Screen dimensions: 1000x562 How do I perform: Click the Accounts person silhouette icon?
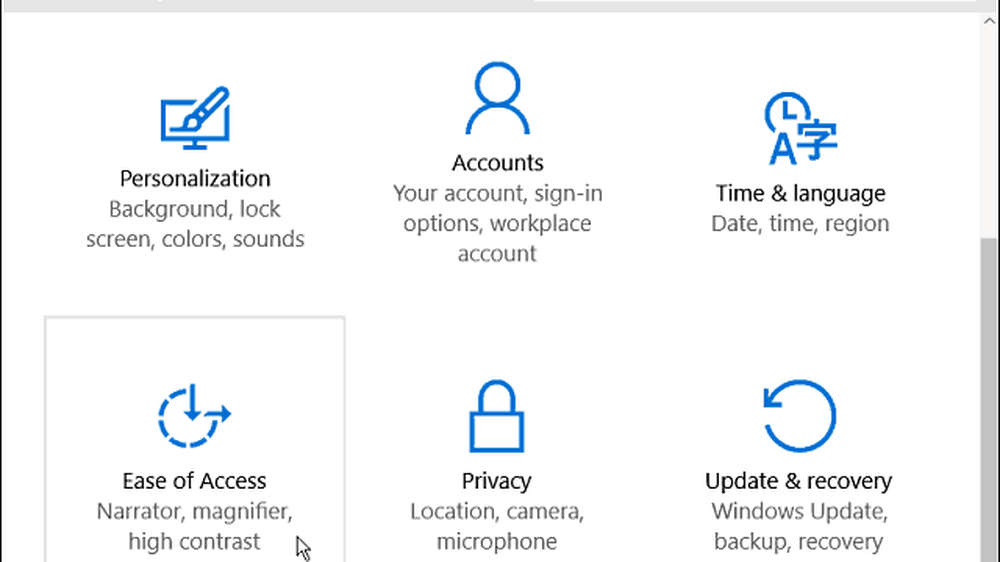(x=497, y=99)
